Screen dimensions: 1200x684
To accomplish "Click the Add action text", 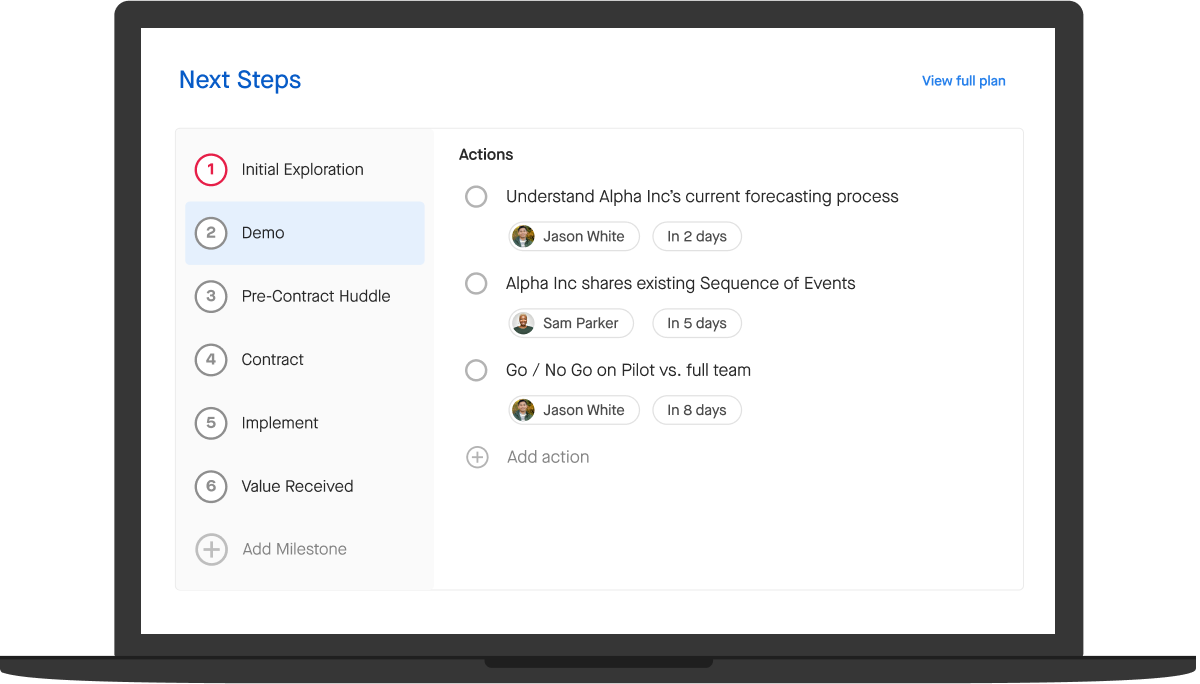I will pyautogui.click(x=548, y=457).
